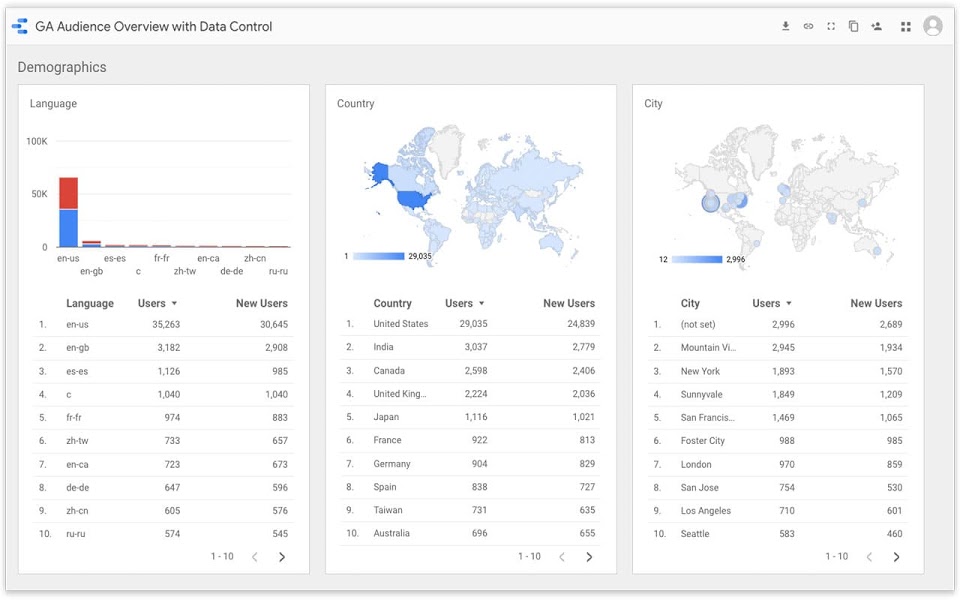Click India in the Country table

point(383,347)
